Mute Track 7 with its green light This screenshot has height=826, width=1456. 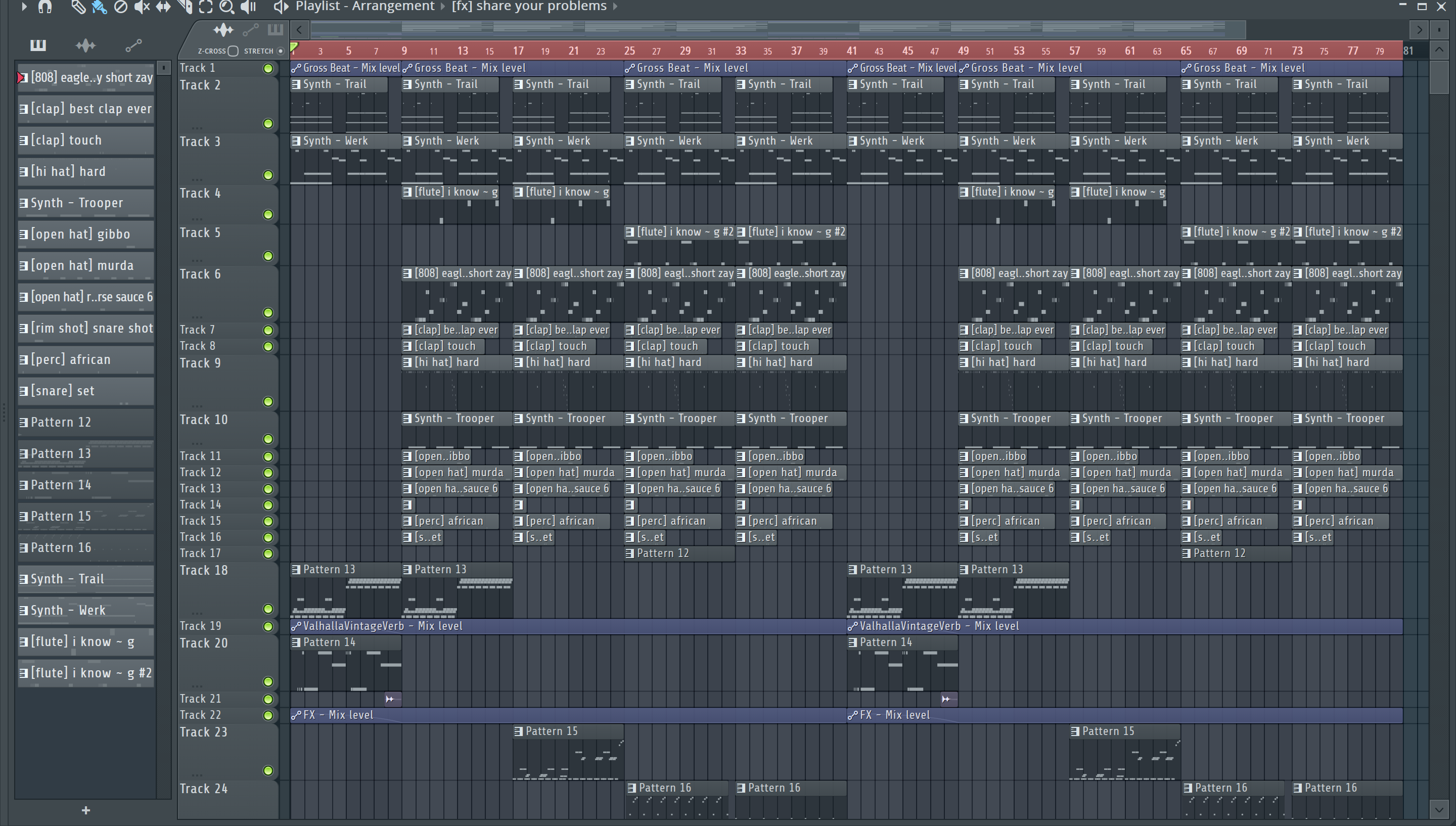(268, 330)
